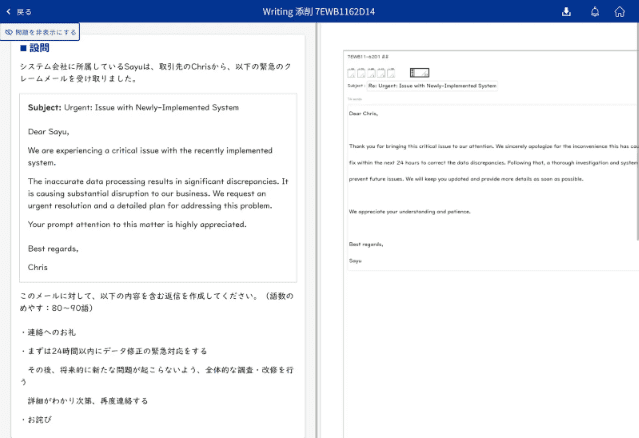Click the wide rectangular box above the subject
The width and height of the screenshot is (639, 438).
(x=419, y=72)
